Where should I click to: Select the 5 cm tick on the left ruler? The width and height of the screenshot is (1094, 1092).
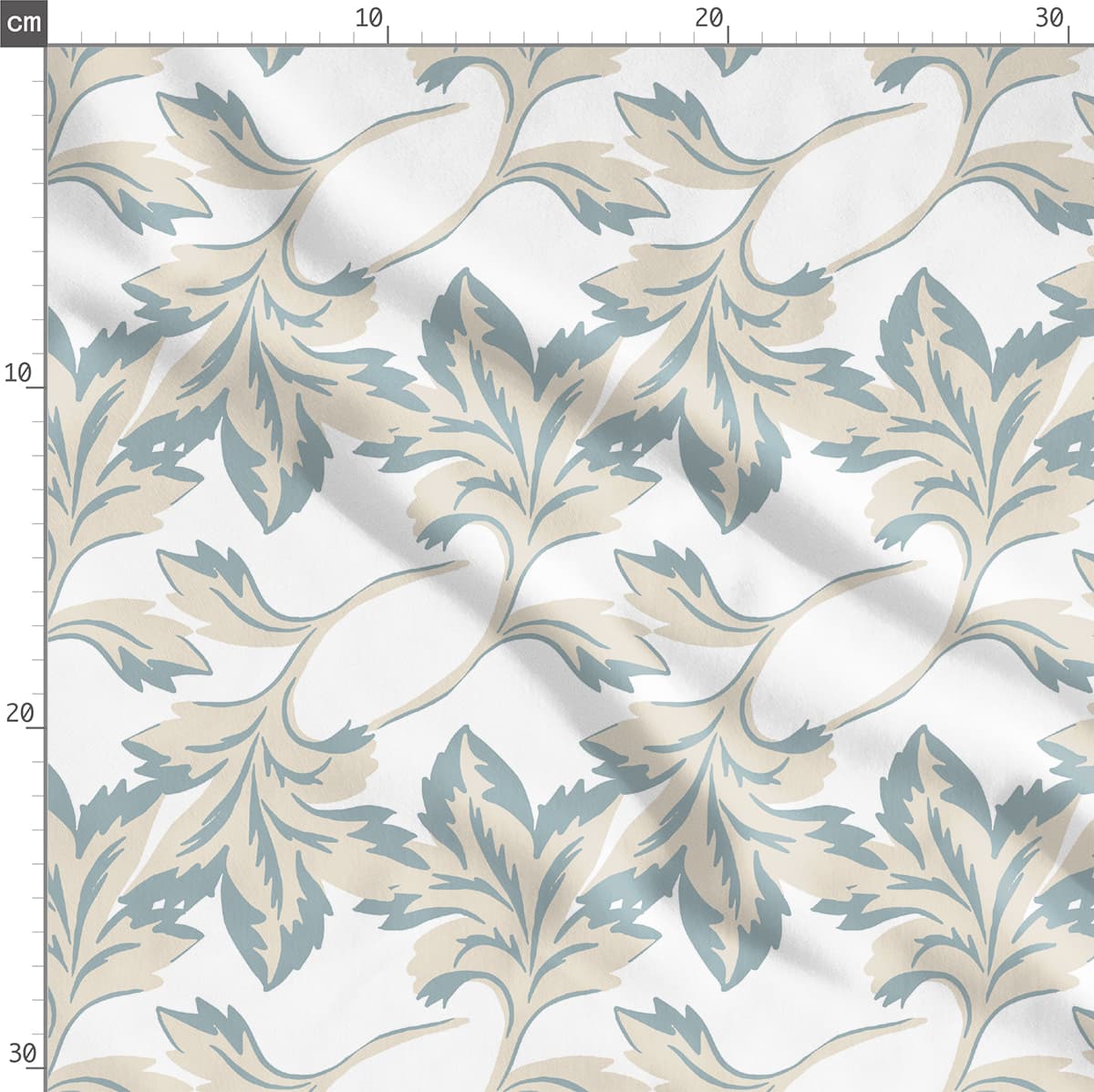pyautogui.click(x=38, y=217)
